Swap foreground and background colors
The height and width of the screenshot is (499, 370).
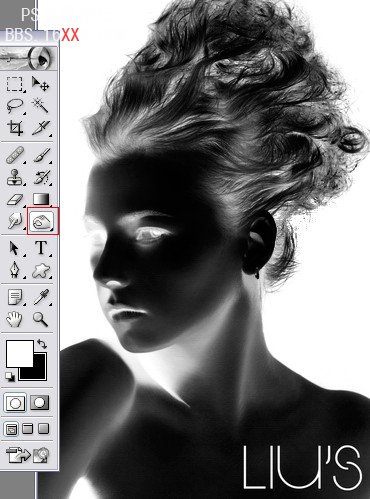pyautogui.click(x=42, y=344)
